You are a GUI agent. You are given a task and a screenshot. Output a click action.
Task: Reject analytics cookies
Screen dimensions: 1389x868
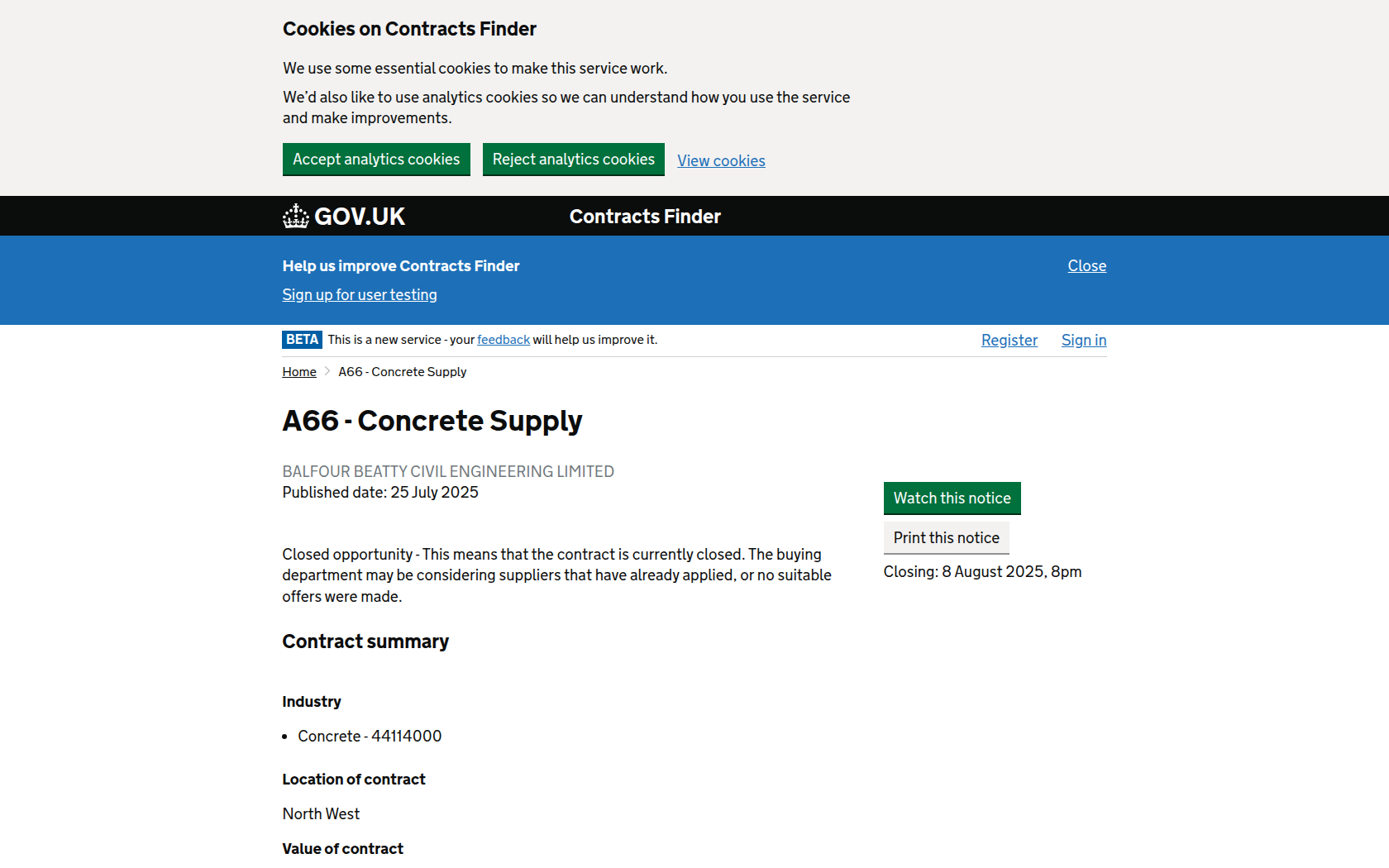pyautogui.click(x=573, y=160)
